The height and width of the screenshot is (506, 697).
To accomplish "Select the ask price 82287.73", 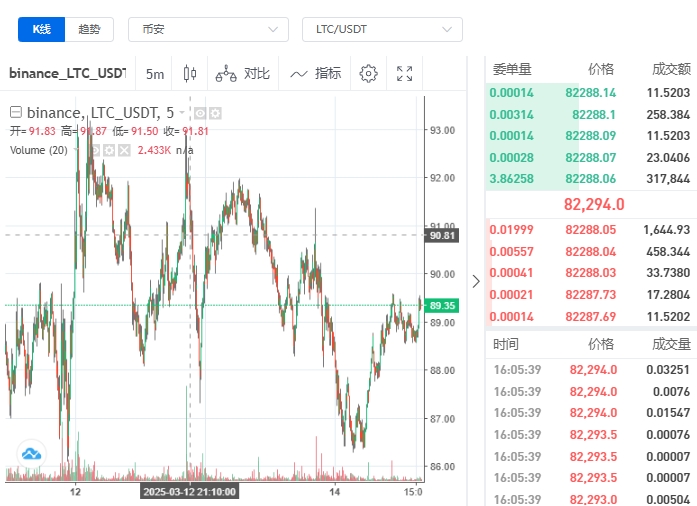I will pyautogui.click(x=590, y=294).
